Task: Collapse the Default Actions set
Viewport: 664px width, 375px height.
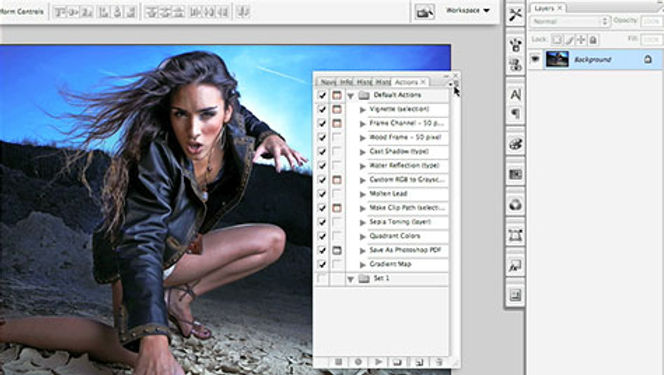Action: pyautogui.click(x=350, y=96)
